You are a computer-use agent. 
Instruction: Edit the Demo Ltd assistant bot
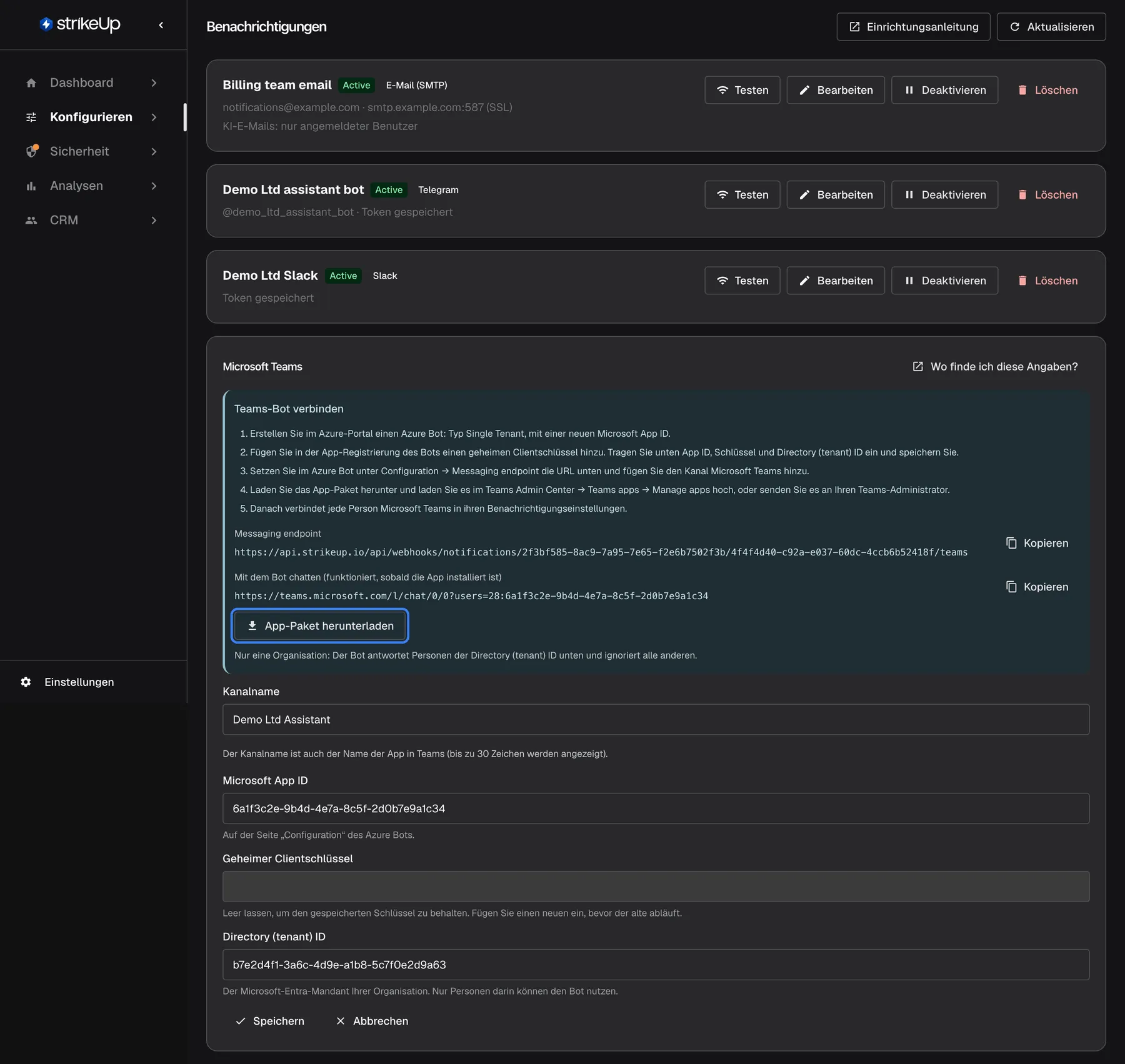point(836,195)
